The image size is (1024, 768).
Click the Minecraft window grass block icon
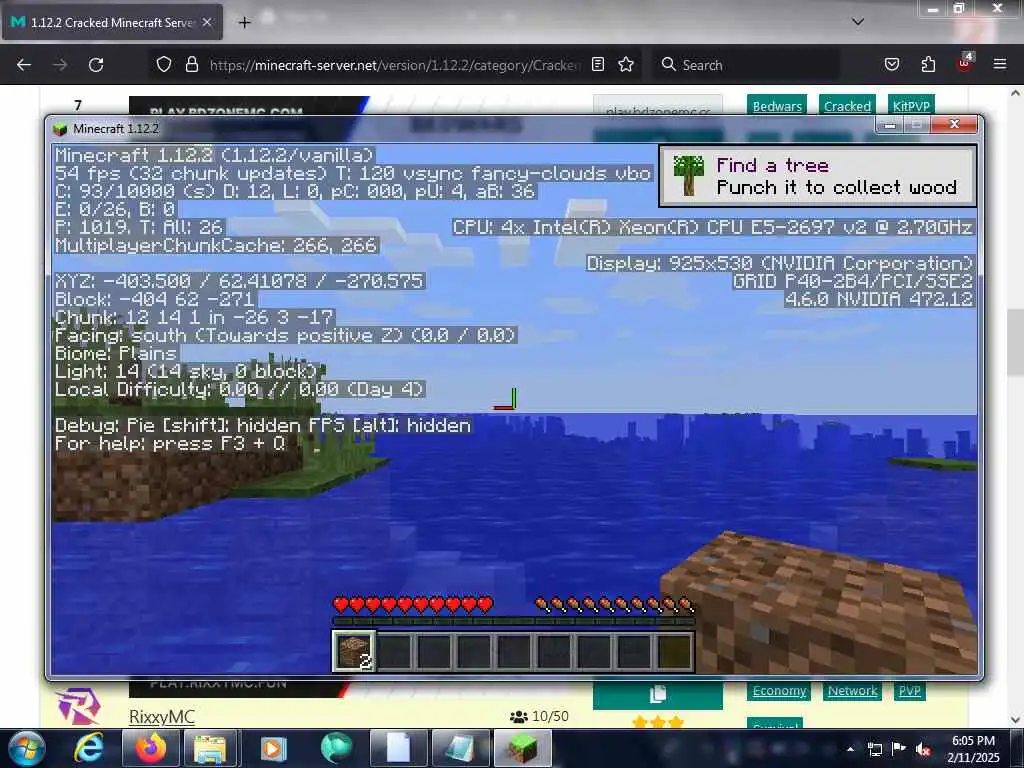tap(61, 129)
